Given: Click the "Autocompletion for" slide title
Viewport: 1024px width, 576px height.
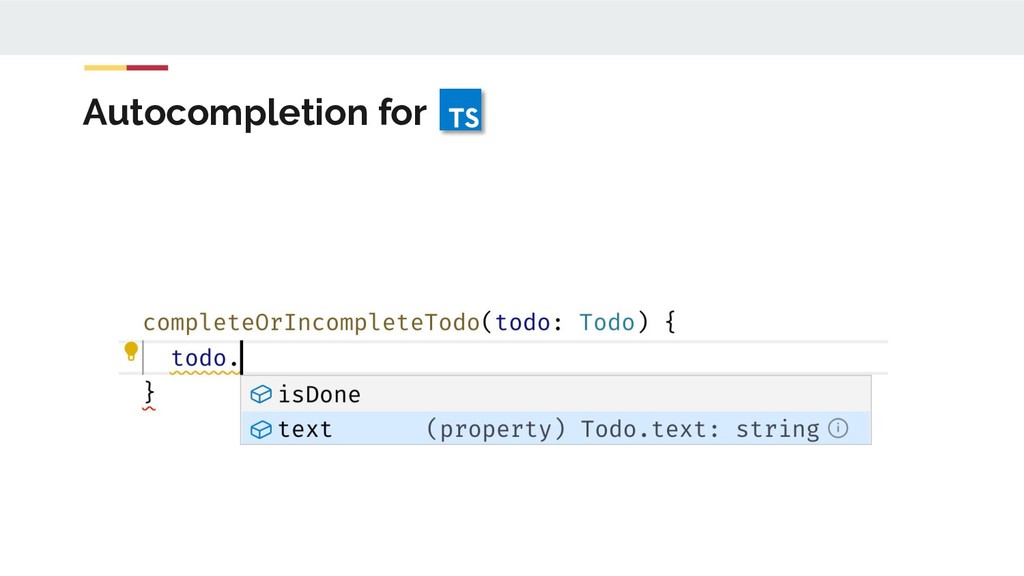Looking at the screenshot, I should 254,113.
